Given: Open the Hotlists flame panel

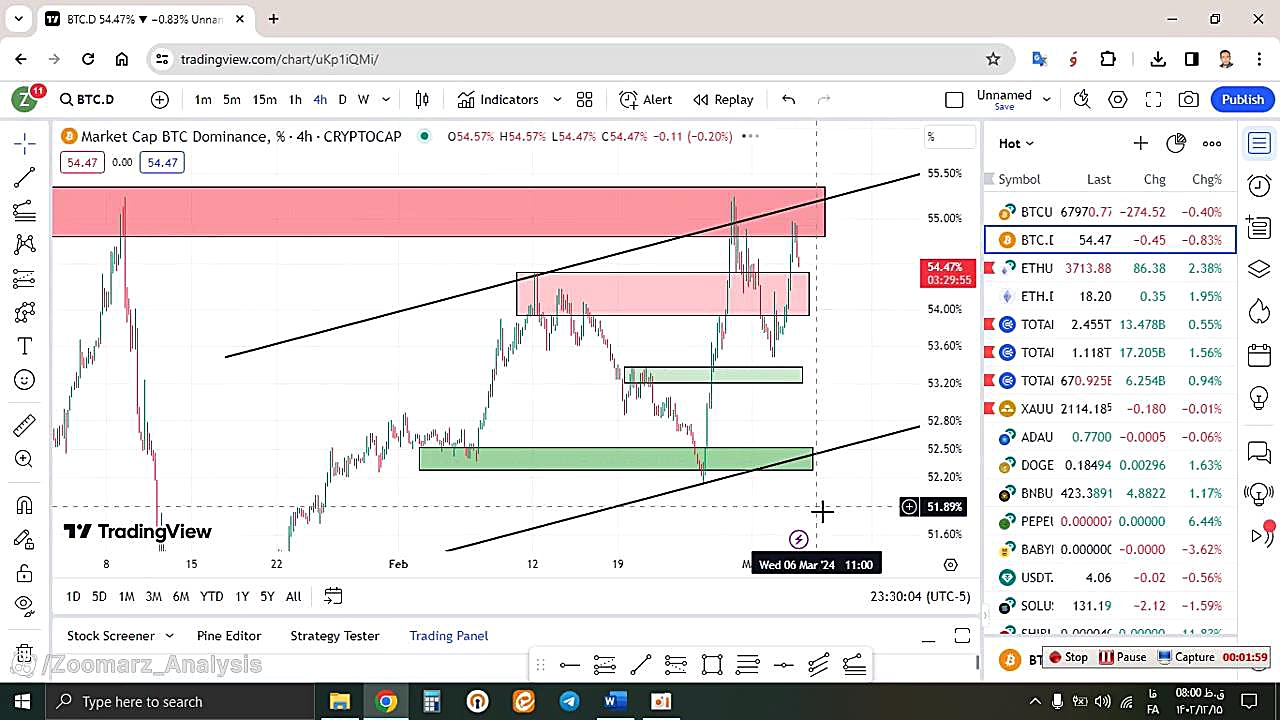Looking at the screenshot, I should click(x=1259, y=312).
